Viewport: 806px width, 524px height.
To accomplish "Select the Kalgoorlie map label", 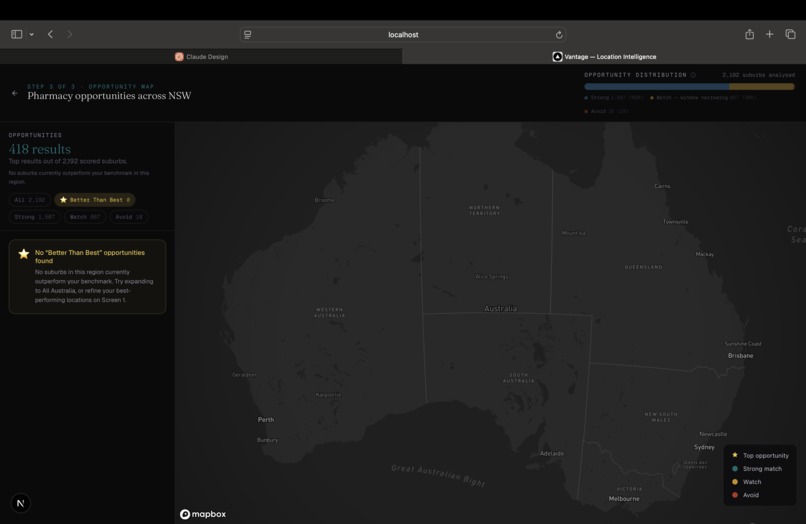I will [328, 395].
